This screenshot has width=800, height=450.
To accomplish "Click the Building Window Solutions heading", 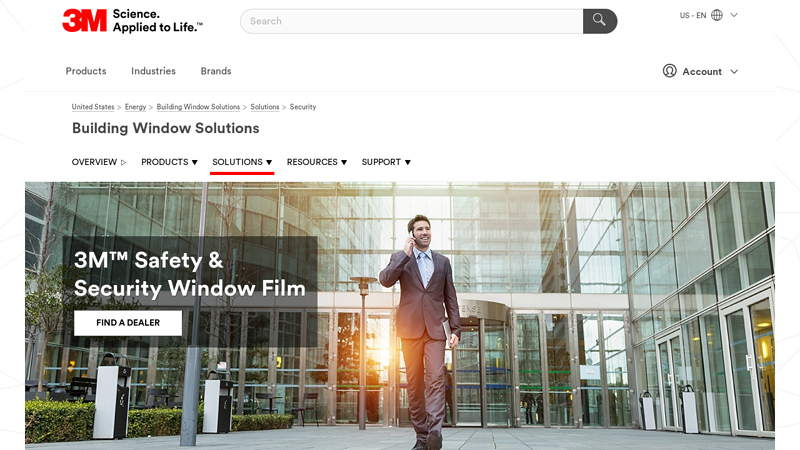I will [166, 128].
